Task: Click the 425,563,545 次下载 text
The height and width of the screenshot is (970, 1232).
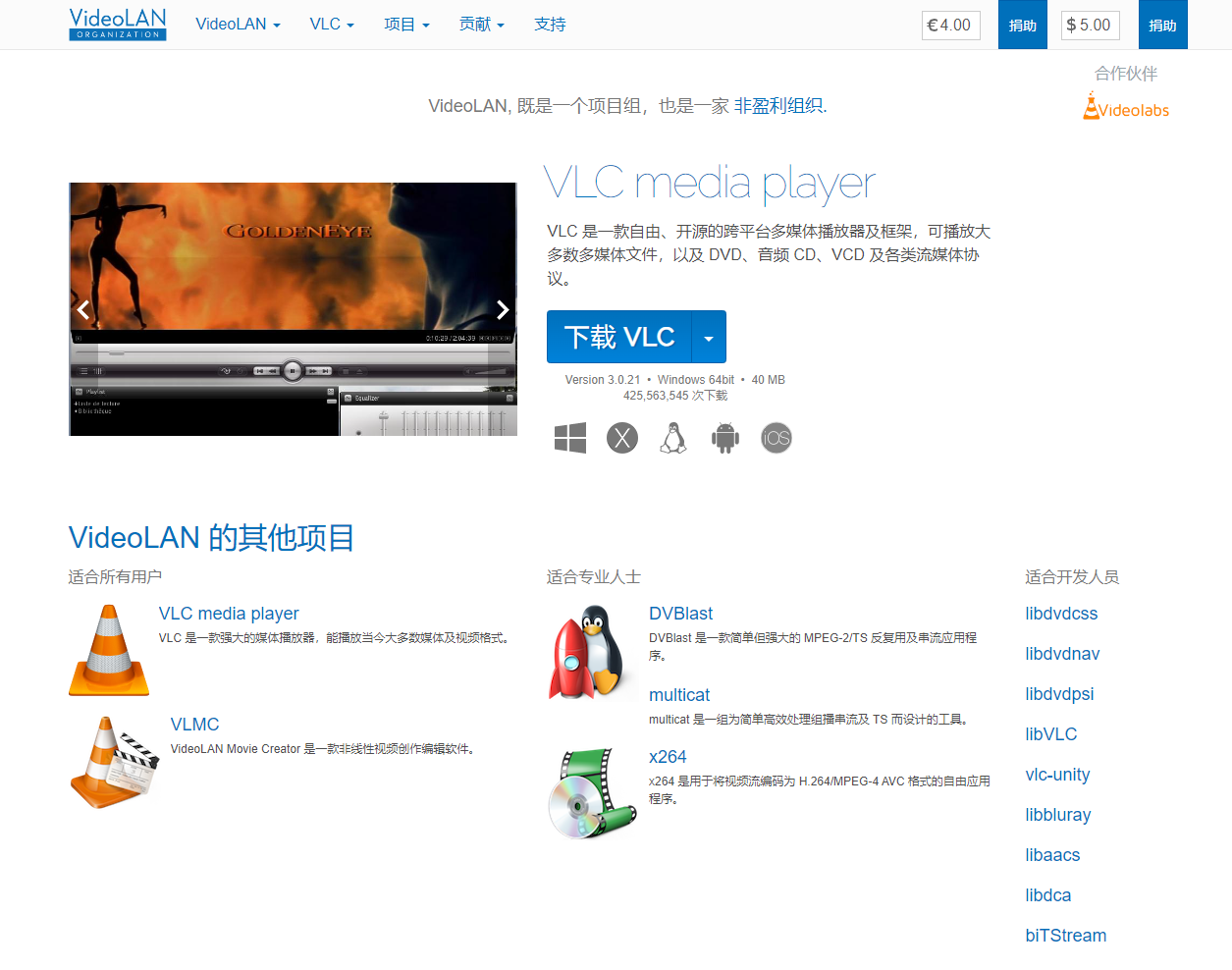Action: click(x=675, y=396)
